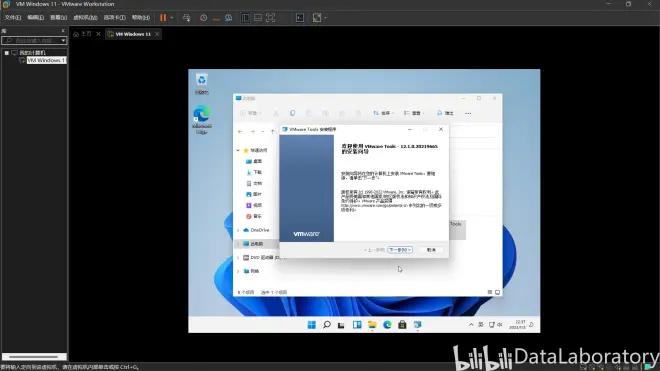The image size is (660, 371).
Task: Click the send Ctrl+Alt+Del toolbar icon
Action: tap(186, 18)
